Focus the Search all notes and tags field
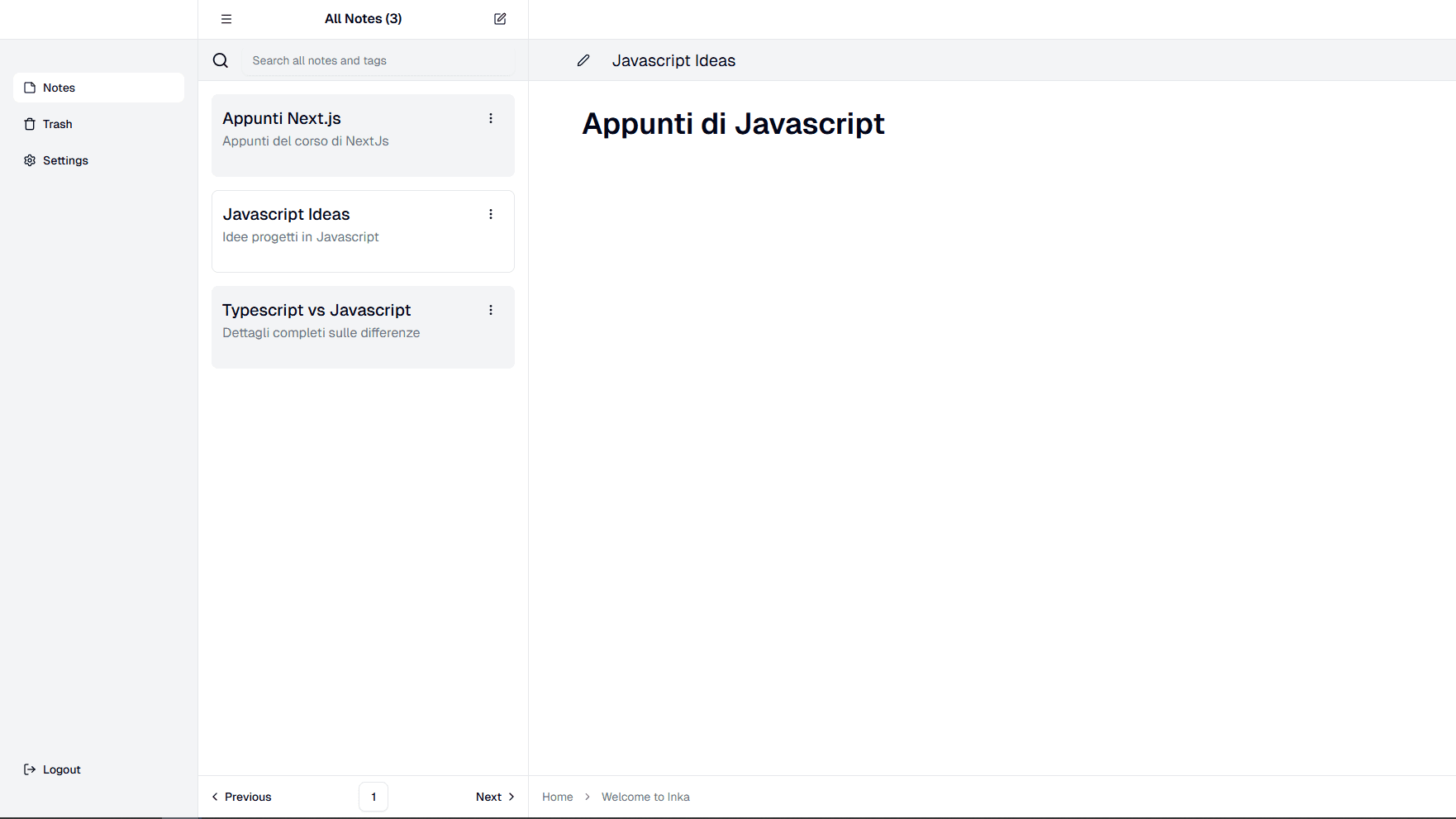Screen dimensions: 1456x819 click(378, 60)
